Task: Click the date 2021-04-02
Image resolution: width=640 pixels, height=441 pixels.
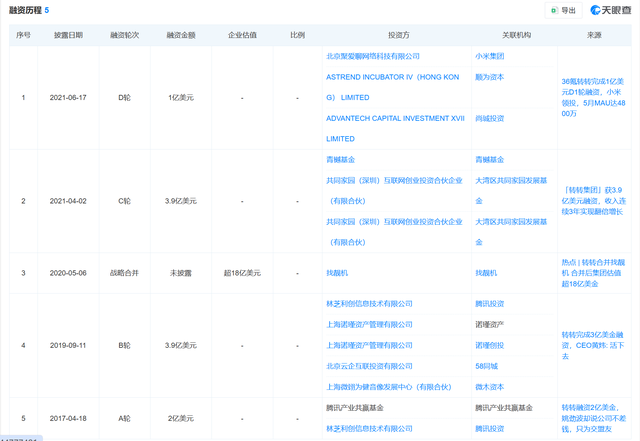Action: point(68,201)
